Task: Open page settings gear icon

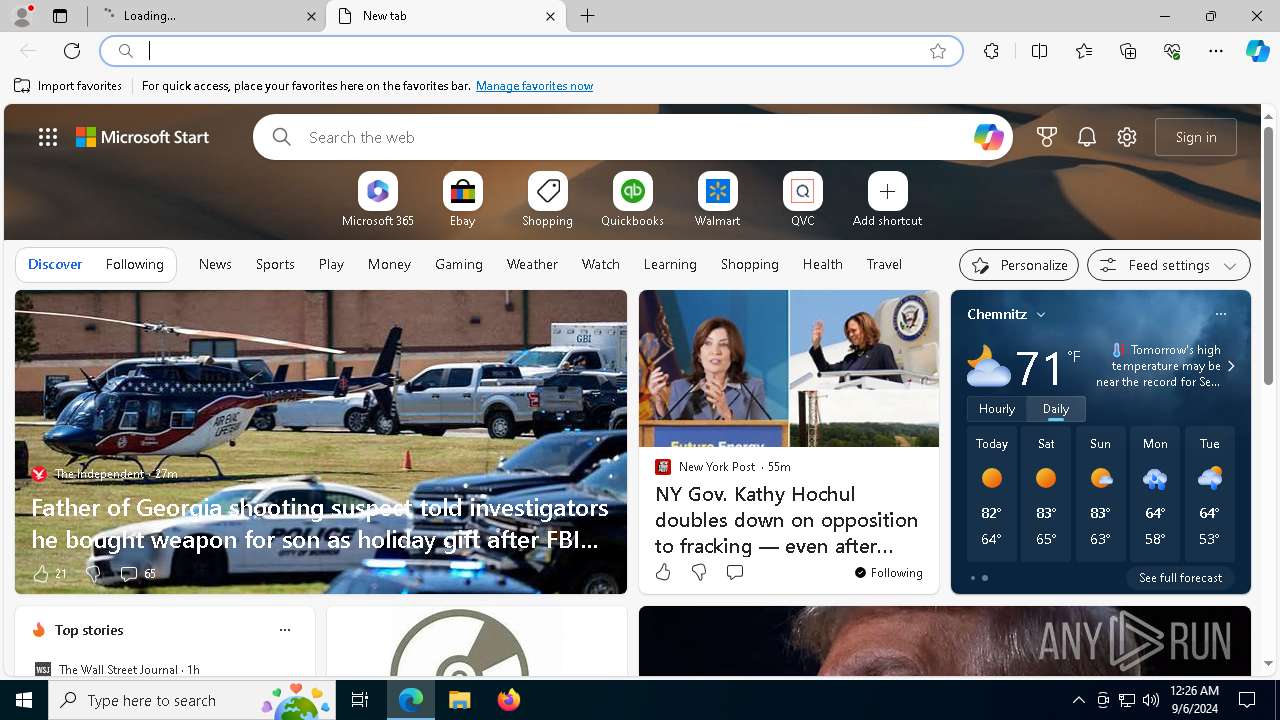Action: (1127, 137)
